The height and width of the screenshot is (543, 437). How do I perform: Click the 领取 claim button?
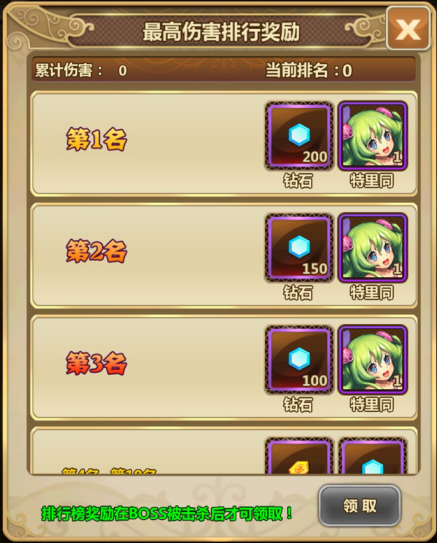359,506
